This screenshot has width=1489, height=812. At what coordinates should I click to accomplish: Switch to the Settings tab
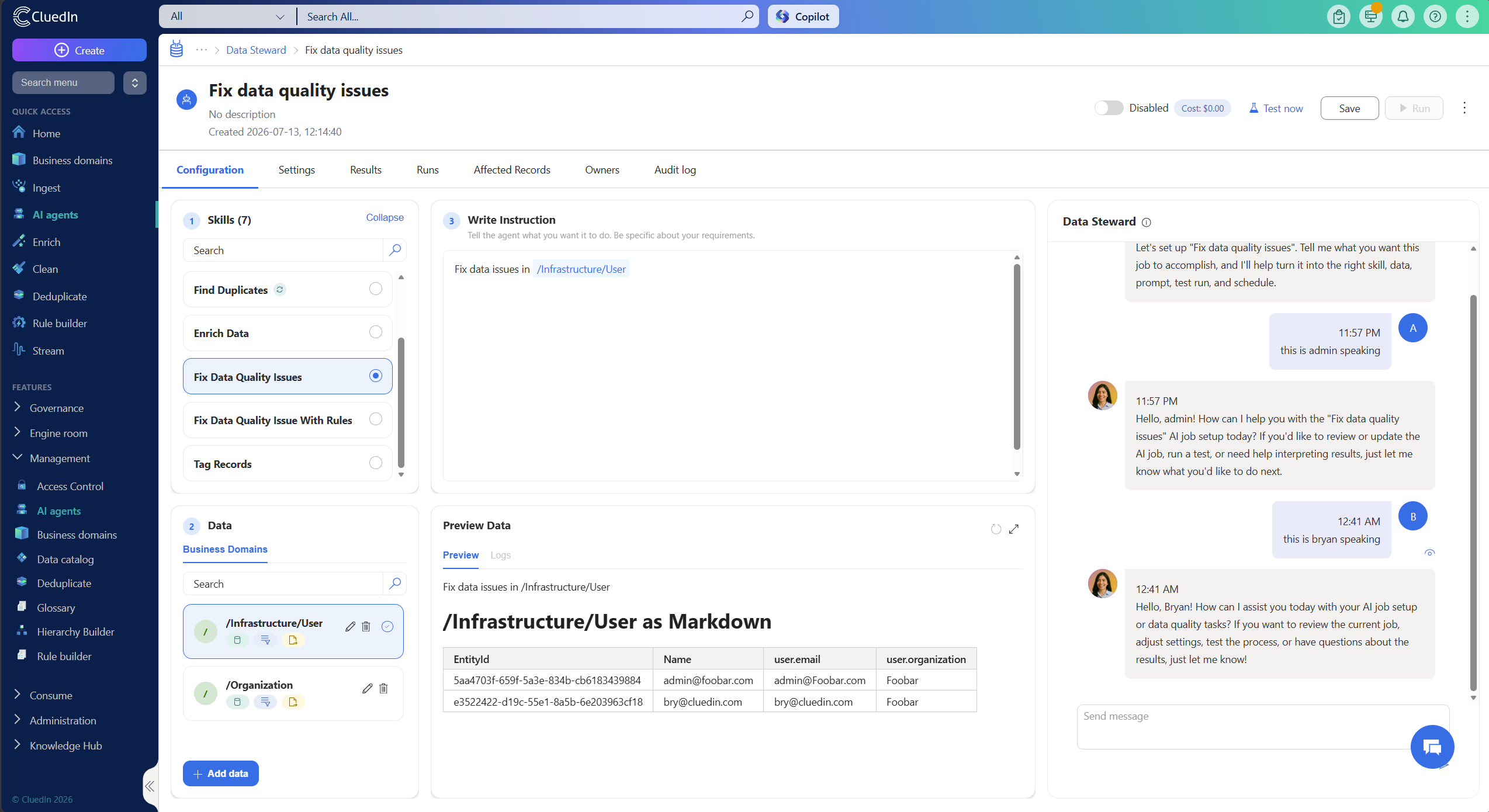[296, 169]
